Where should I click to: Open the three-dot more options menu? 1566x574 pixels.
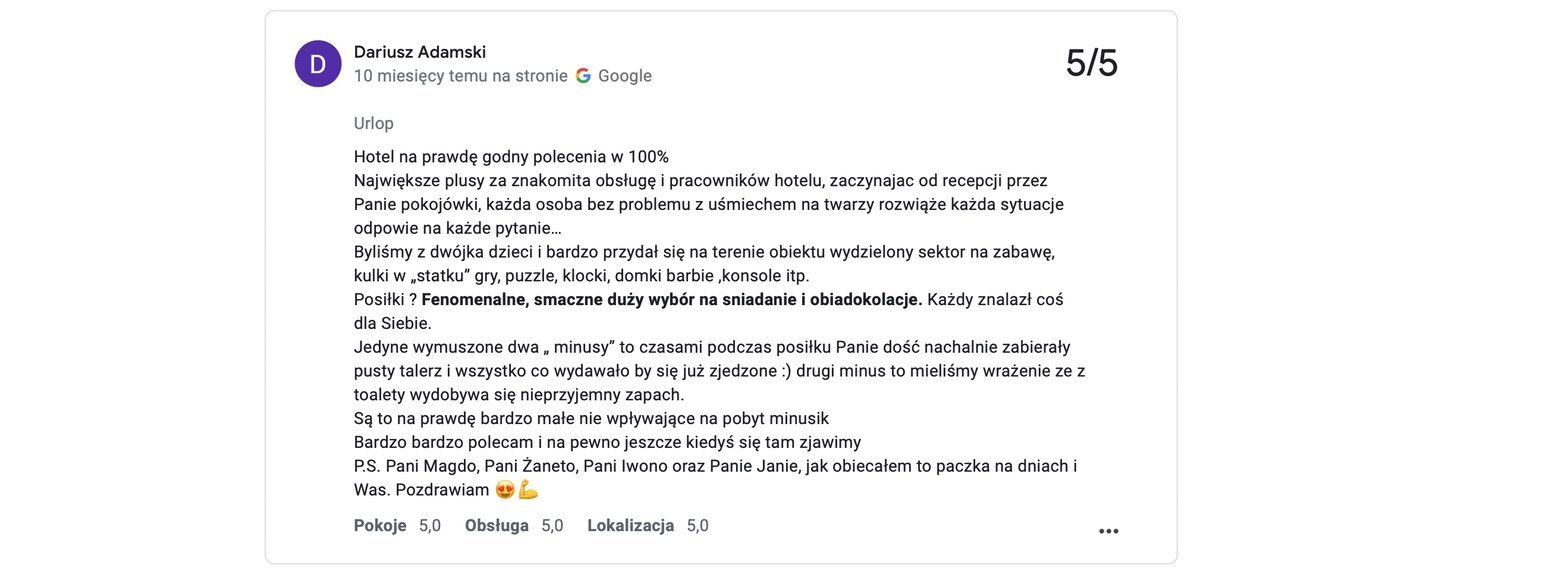click(x=1108, y=531)
